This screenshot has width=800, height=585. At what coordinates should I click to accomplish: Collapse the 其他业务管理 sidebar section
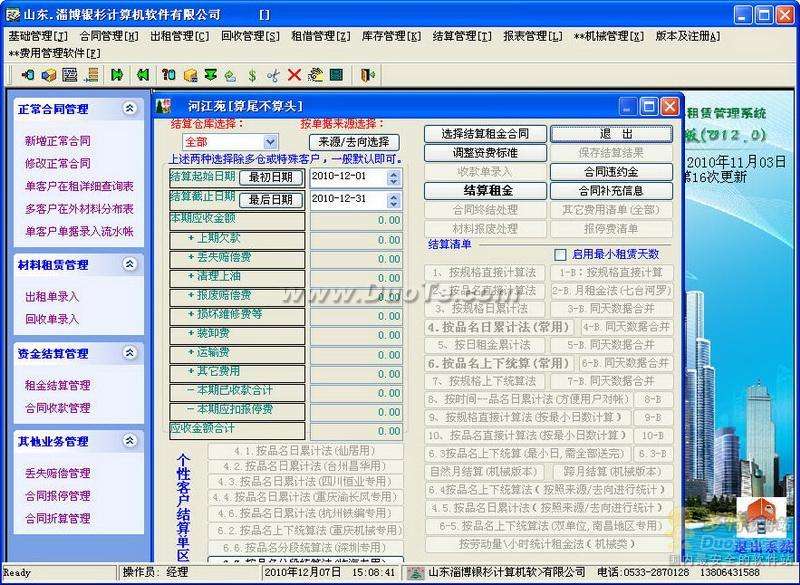coord(130,441)
